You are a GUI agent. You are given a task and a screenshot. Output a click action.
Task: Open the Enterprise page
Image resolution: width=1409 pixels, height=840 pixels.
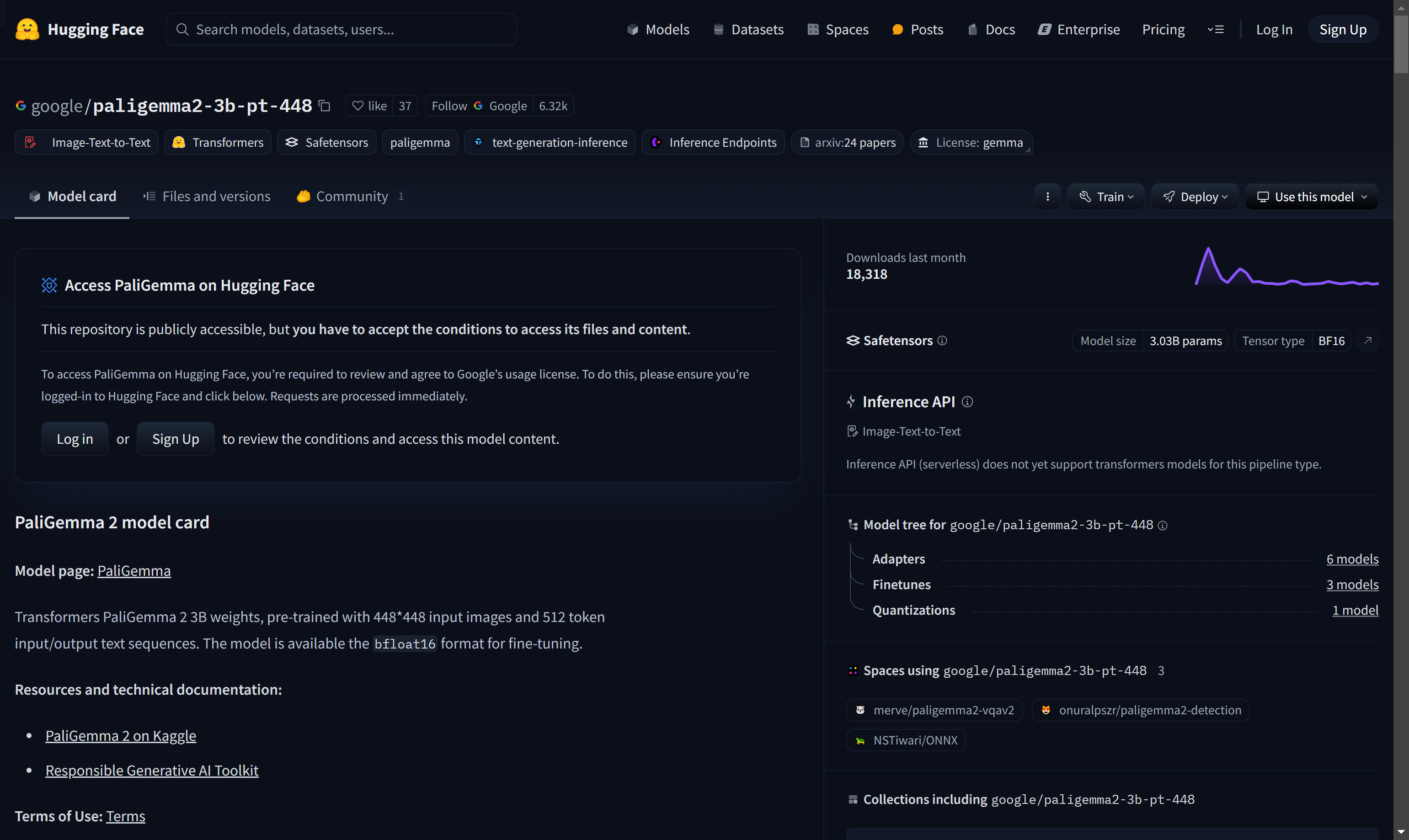(x=1078, y=29)
